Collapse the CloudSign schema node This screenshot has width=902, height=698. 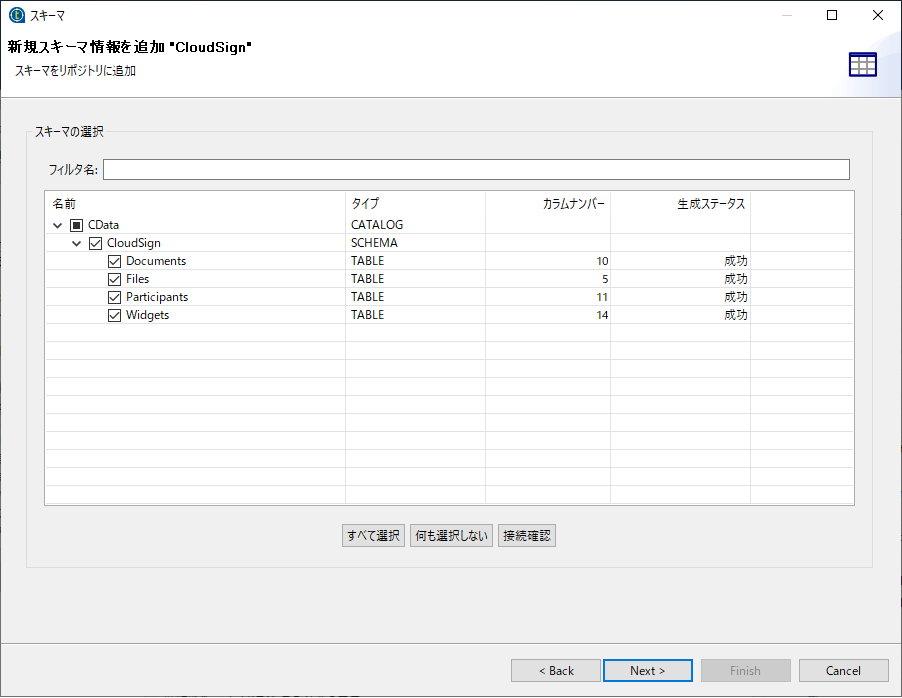pyautogui.click(x=77, y=243)
